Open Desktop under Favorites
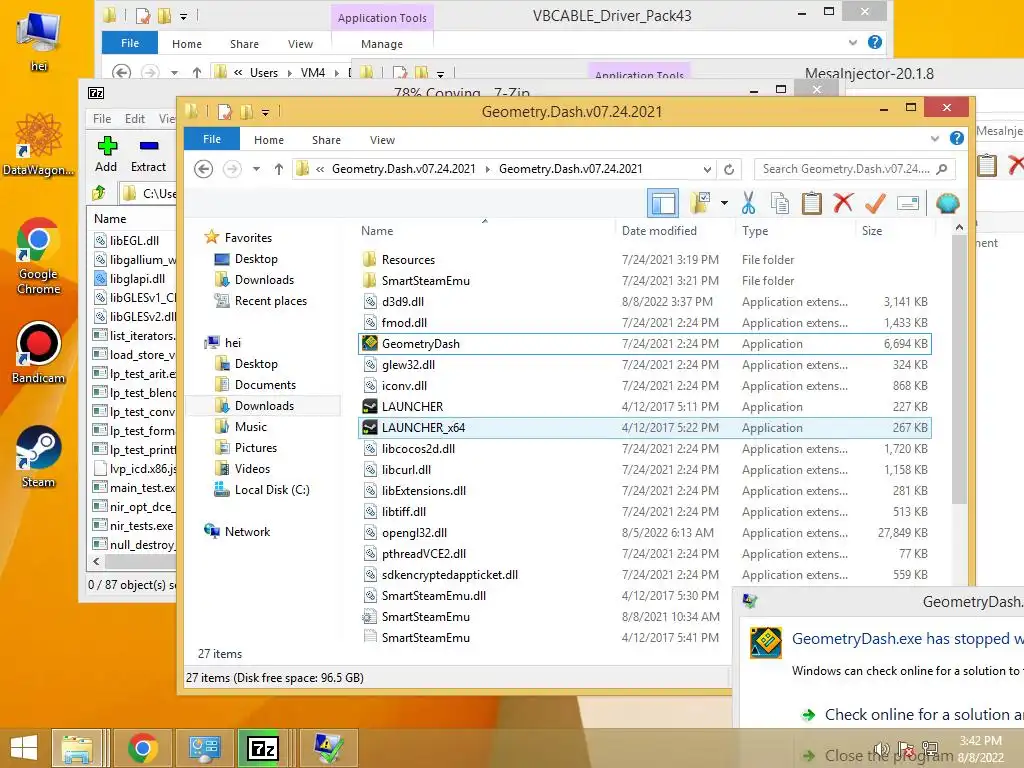The image size is (1024, 768). [x=256, y=259]
